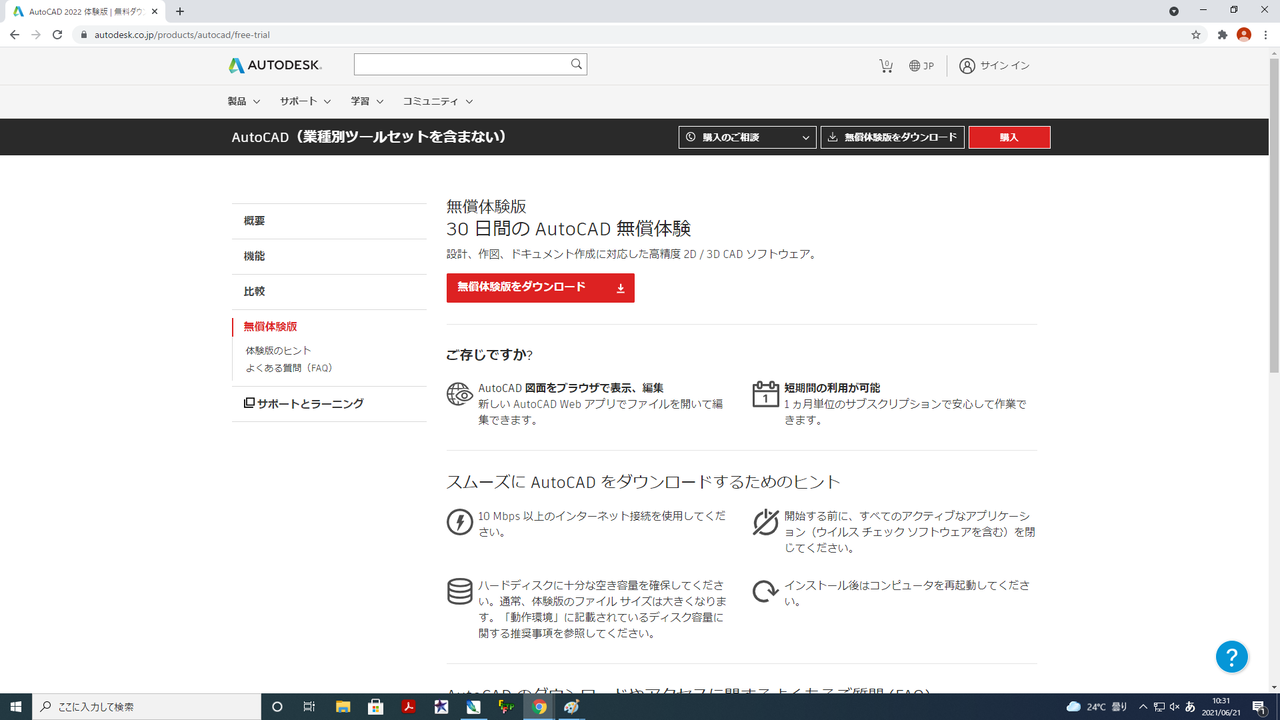Image resolution: width=1280 pixels, height=720 pixels.
Task: Toggle the あ IME input mode
Action: coord(1190,707)
